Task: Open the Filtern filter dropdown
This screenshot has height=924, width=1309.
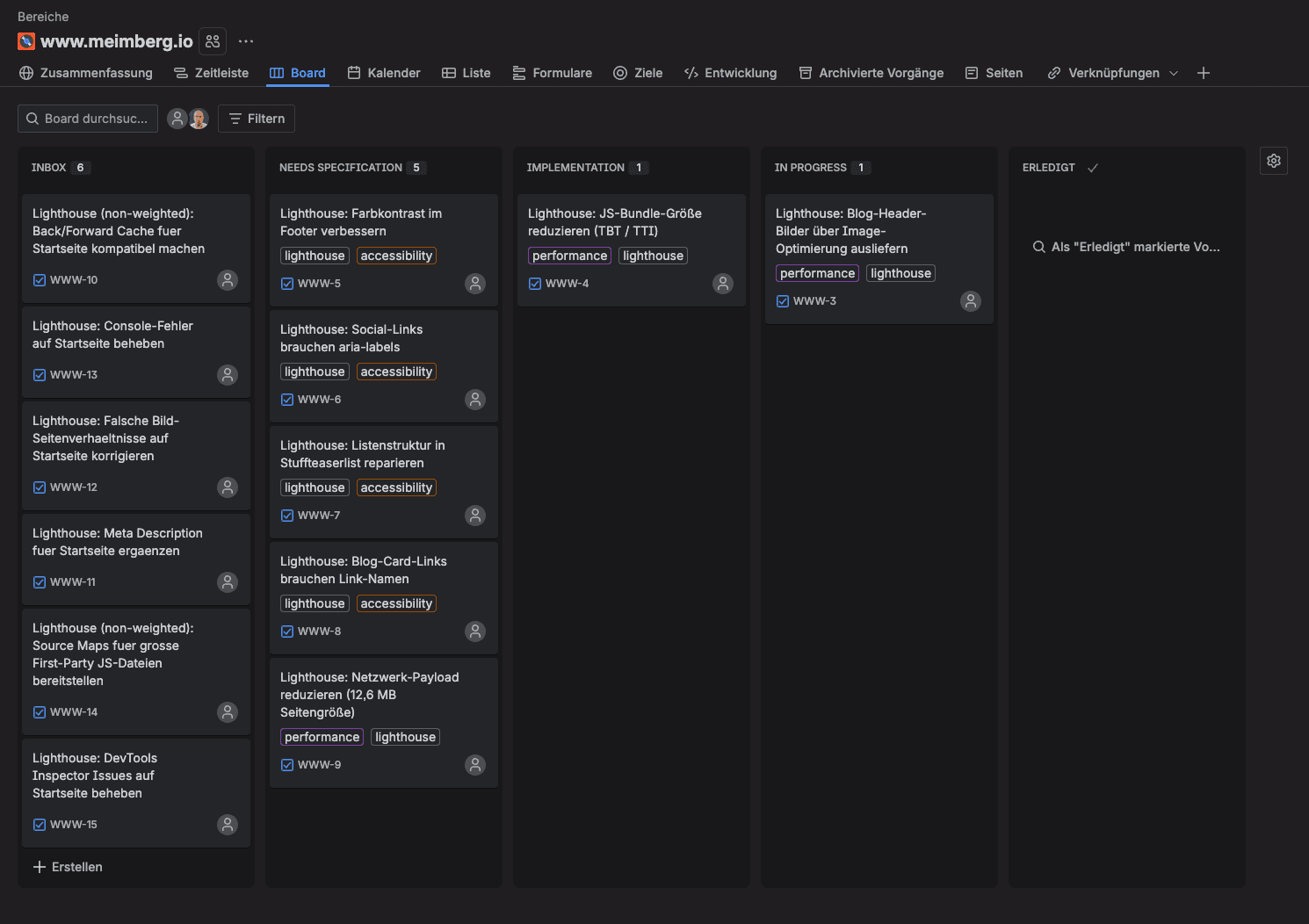Action: pos(257,119)
